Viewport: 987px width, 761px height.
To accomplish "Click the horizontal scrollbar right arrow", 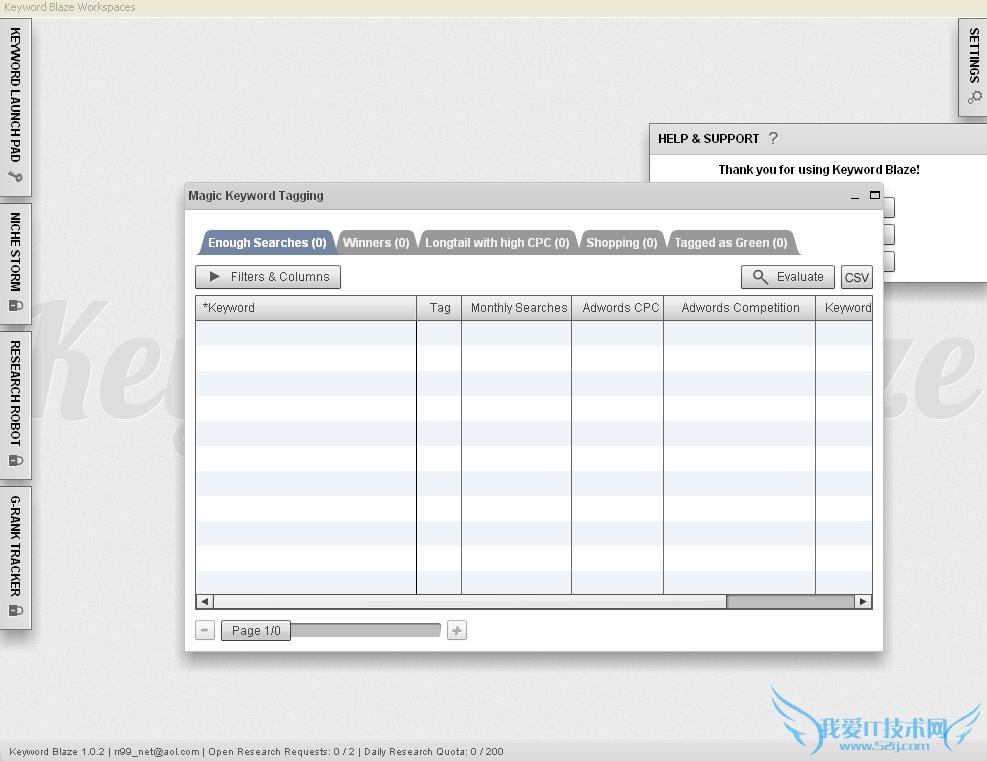I will point(863,602).
